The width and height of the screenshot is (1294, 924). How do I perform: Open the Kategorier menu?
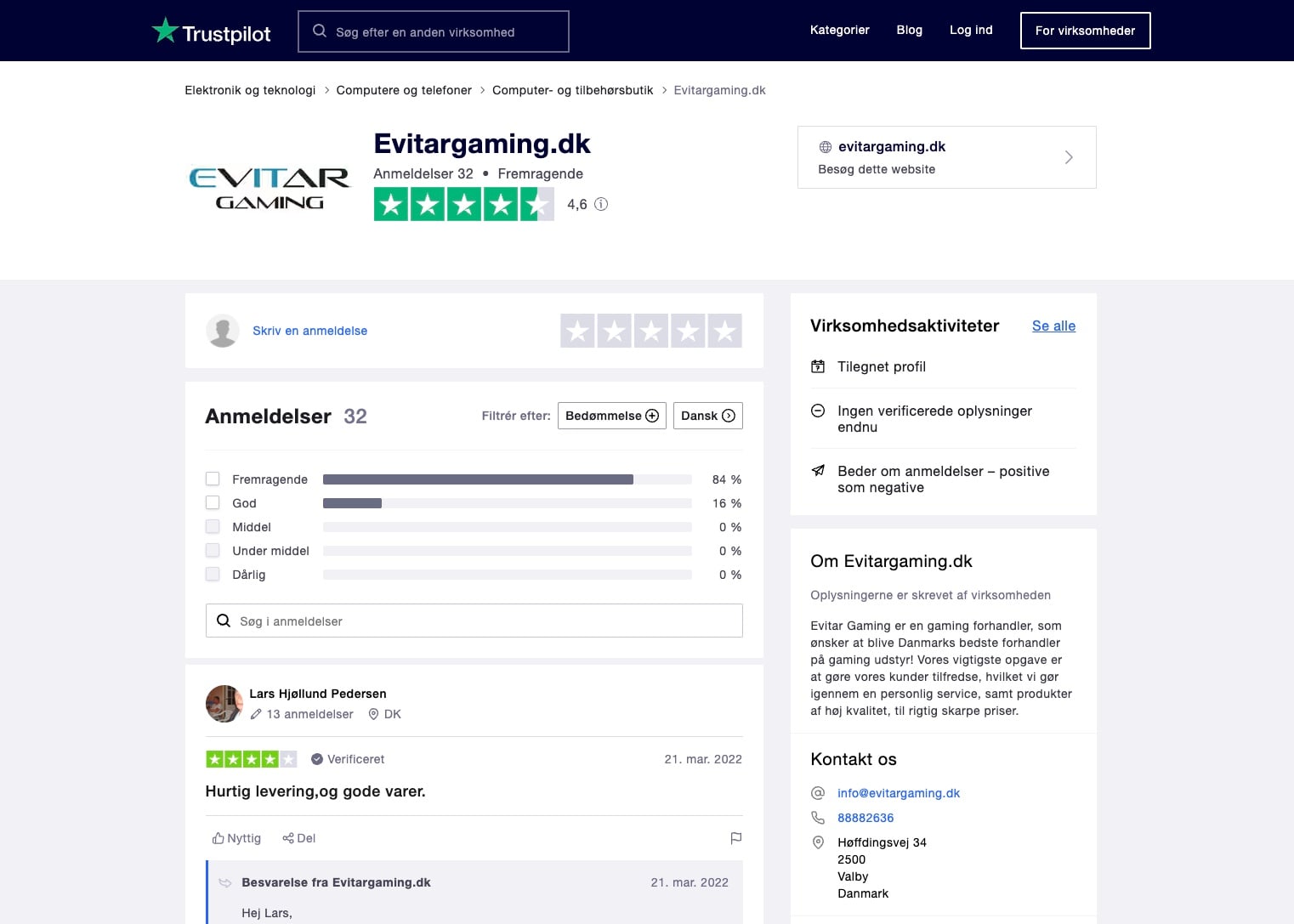pyautogui.click(x=839, y=30)
